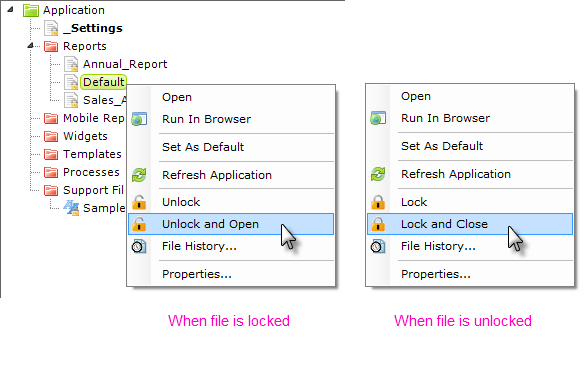Image resolution: width=588 pixels, height=367 pixels.
Task: Click the File History clock icon in left menu
Action: coord(139,247)
